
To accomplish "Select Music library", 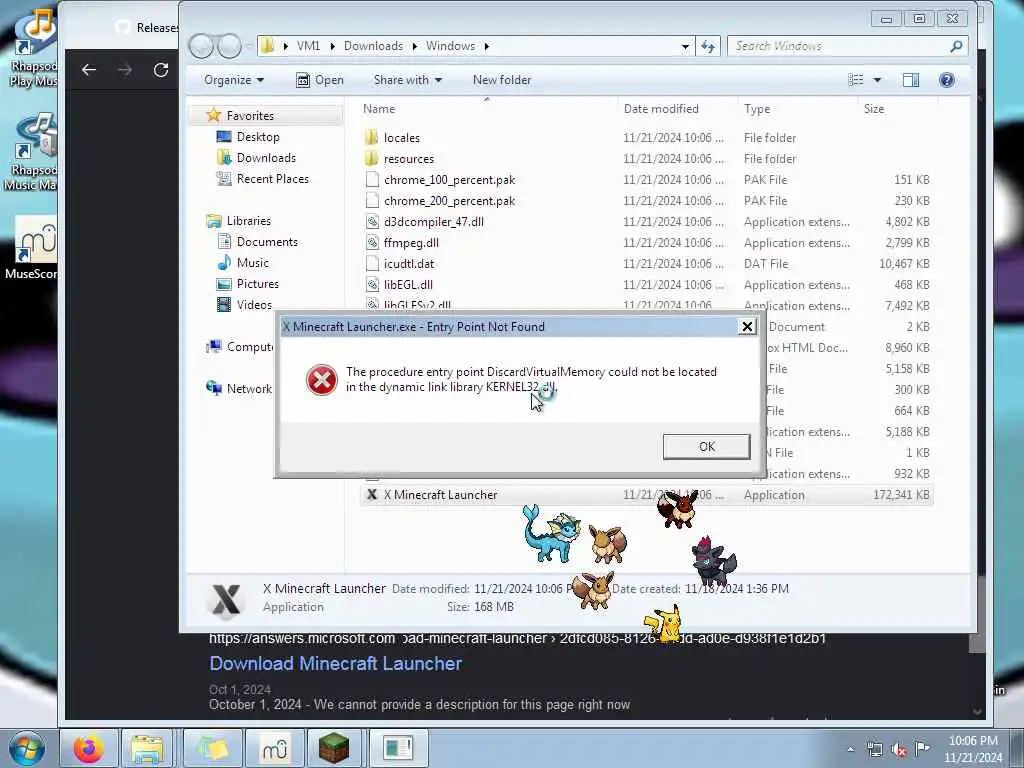I will click(252, 263).
